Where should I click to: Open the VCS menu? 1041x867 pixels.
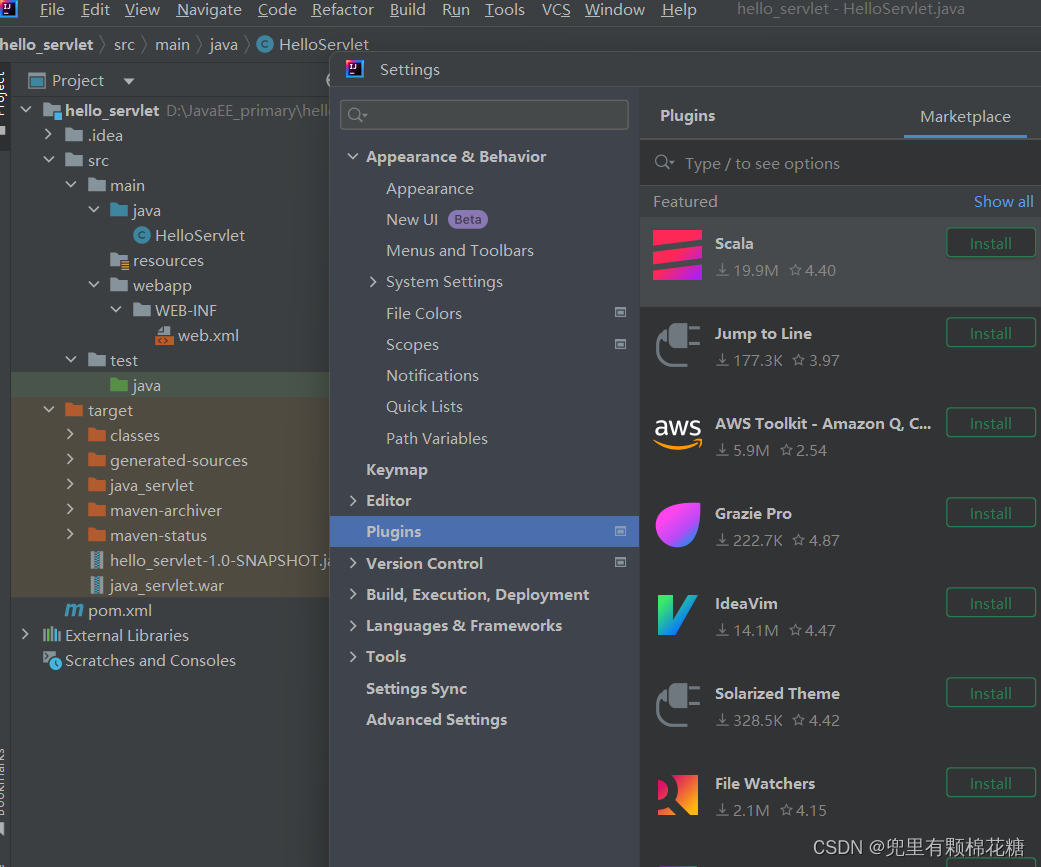click(556, 10)
